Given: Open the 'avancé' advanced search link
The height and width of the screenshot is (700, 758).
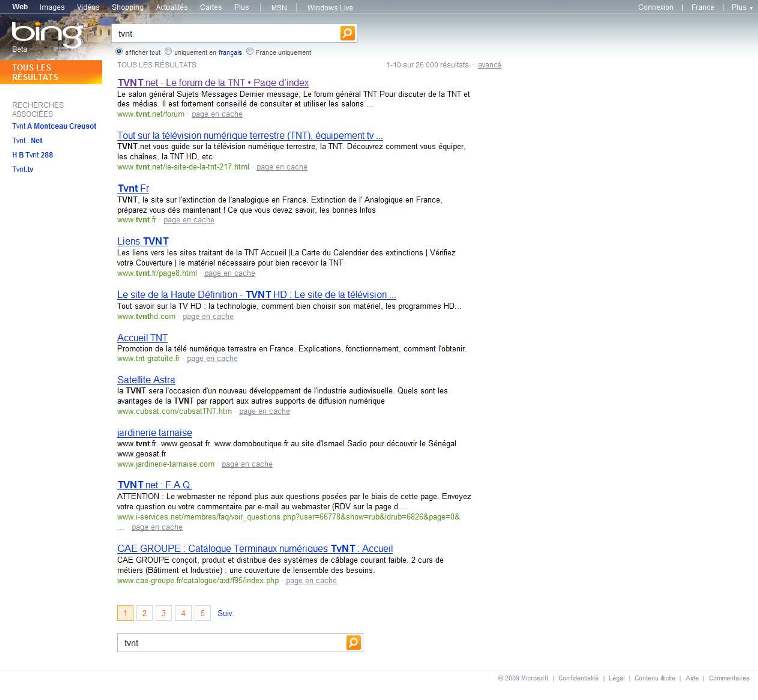Looking at the screenshot, I should click(489, 65).
